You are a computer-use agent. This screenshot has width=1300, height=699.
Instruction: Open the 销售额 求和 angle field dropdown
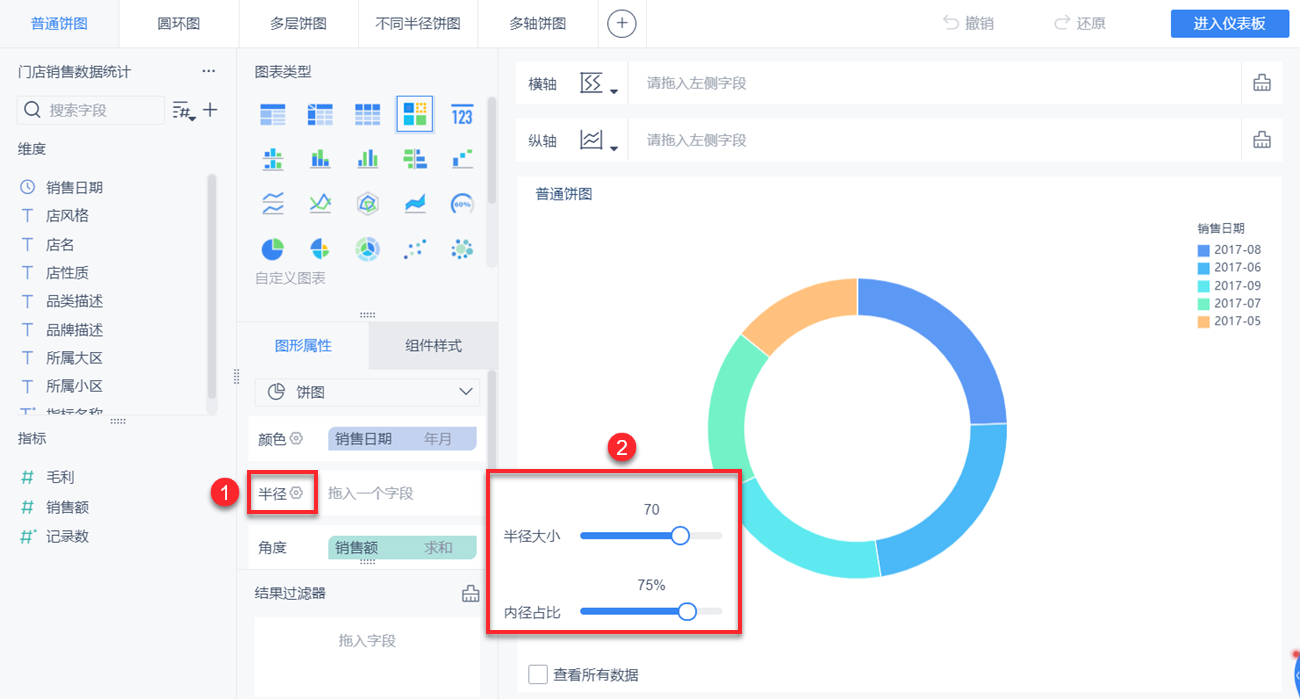pos(402,547)
